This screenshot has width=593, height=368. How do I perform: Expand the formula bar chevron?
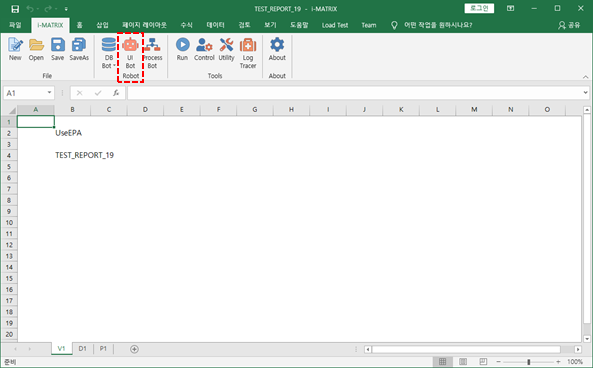[585, 93]
